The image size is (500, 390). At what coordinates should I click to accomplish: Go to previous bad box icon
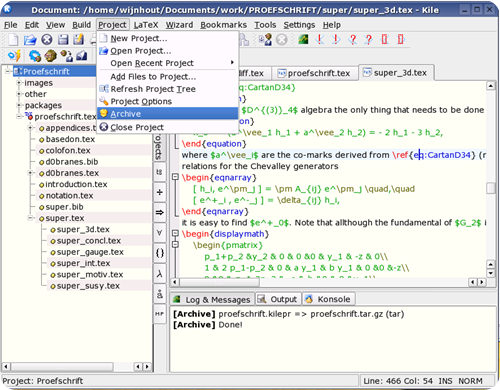click(x=385, y=40)
